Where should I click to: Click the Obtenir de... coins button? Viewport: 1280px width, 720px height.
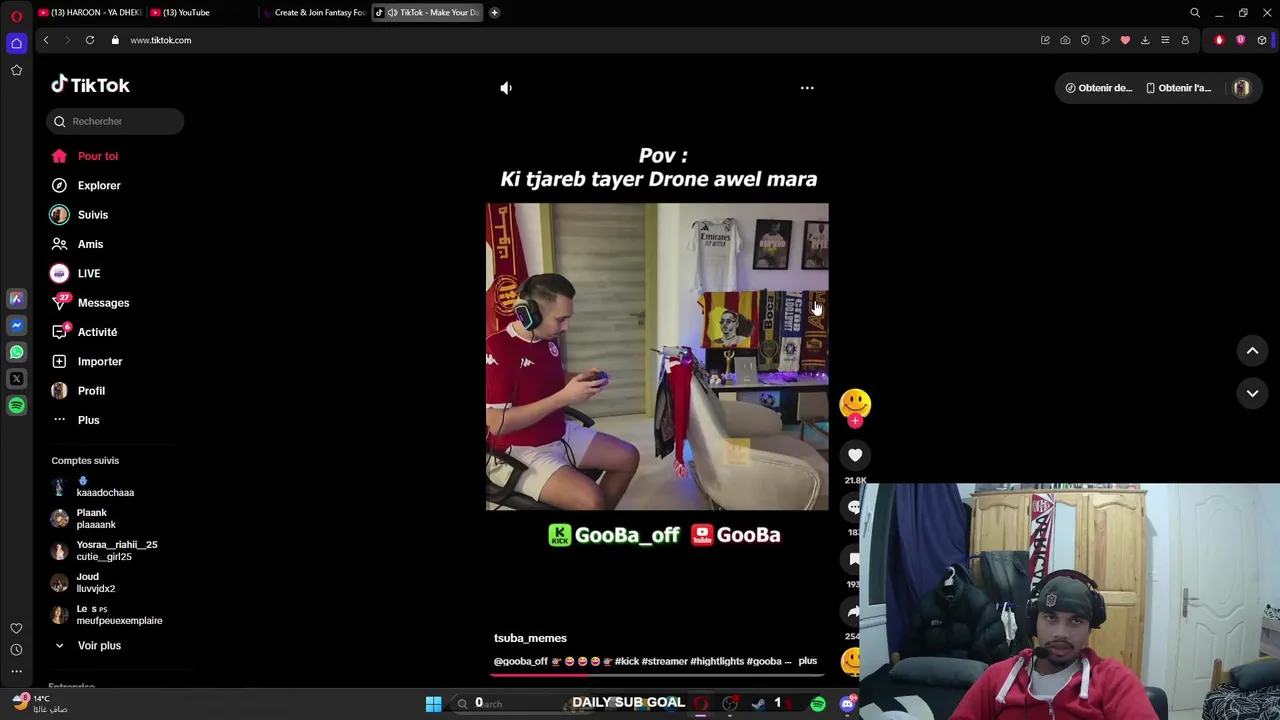pos(1098,88)
